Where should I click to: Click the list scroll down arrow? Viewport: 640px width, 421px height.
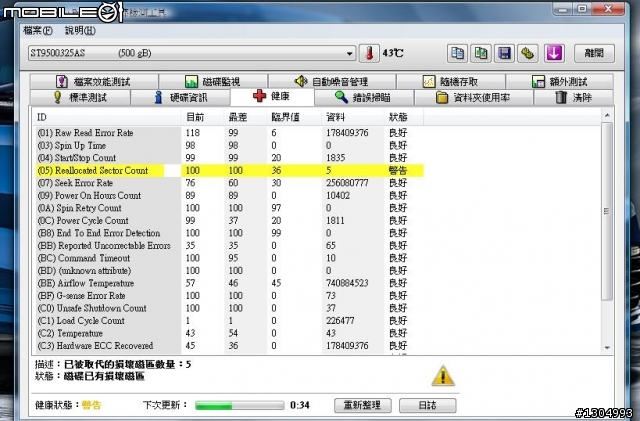pyautogui.click(x=607, y=347)
